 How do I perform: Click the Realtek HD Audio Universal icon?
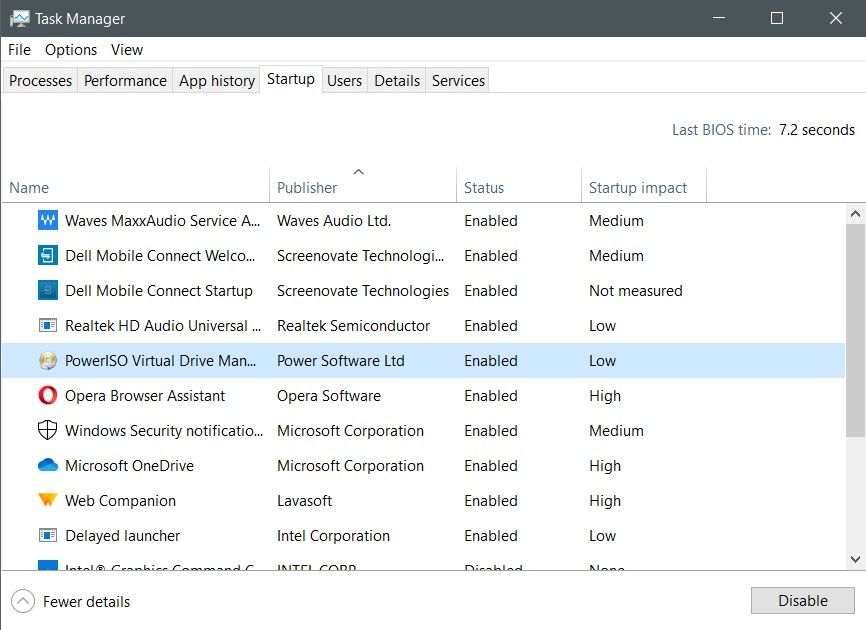click(46, 325)
